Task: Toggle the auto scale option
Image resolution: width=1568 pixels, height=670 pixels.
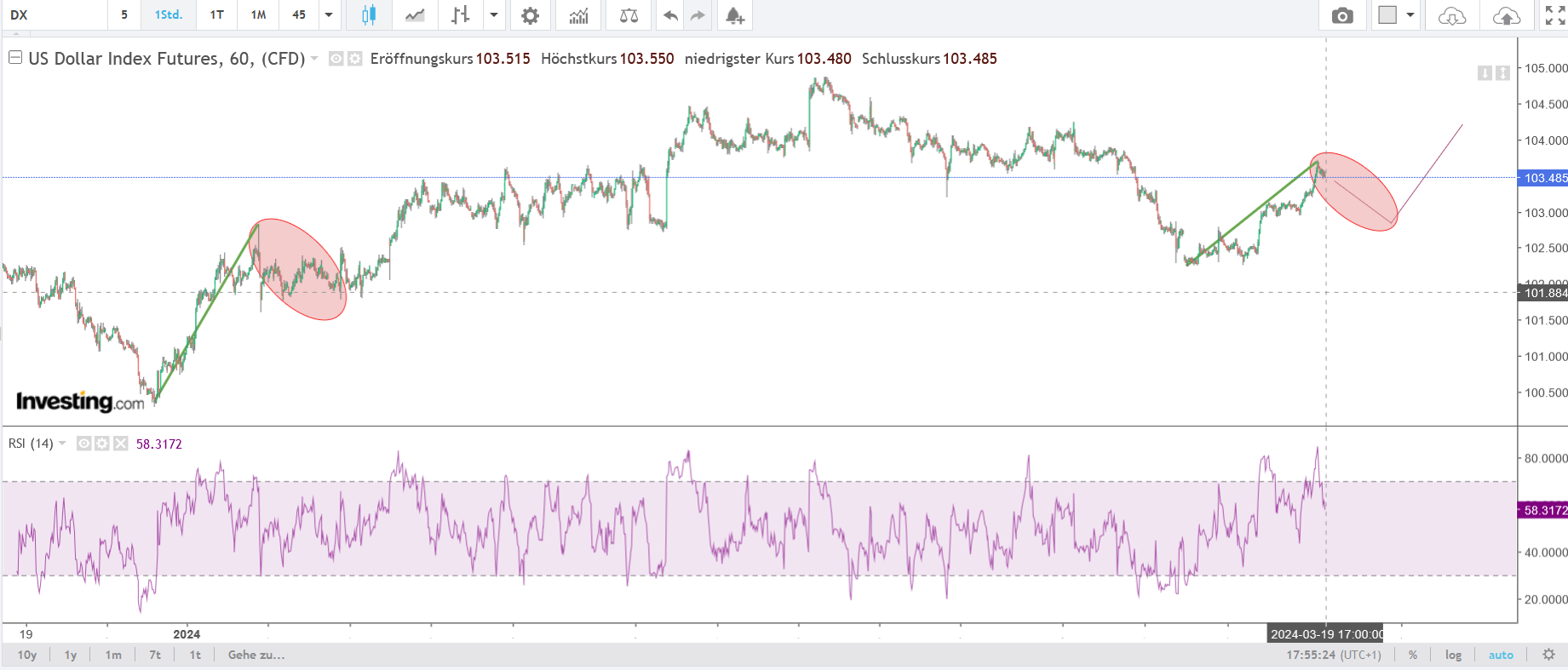Action: 1501,655
